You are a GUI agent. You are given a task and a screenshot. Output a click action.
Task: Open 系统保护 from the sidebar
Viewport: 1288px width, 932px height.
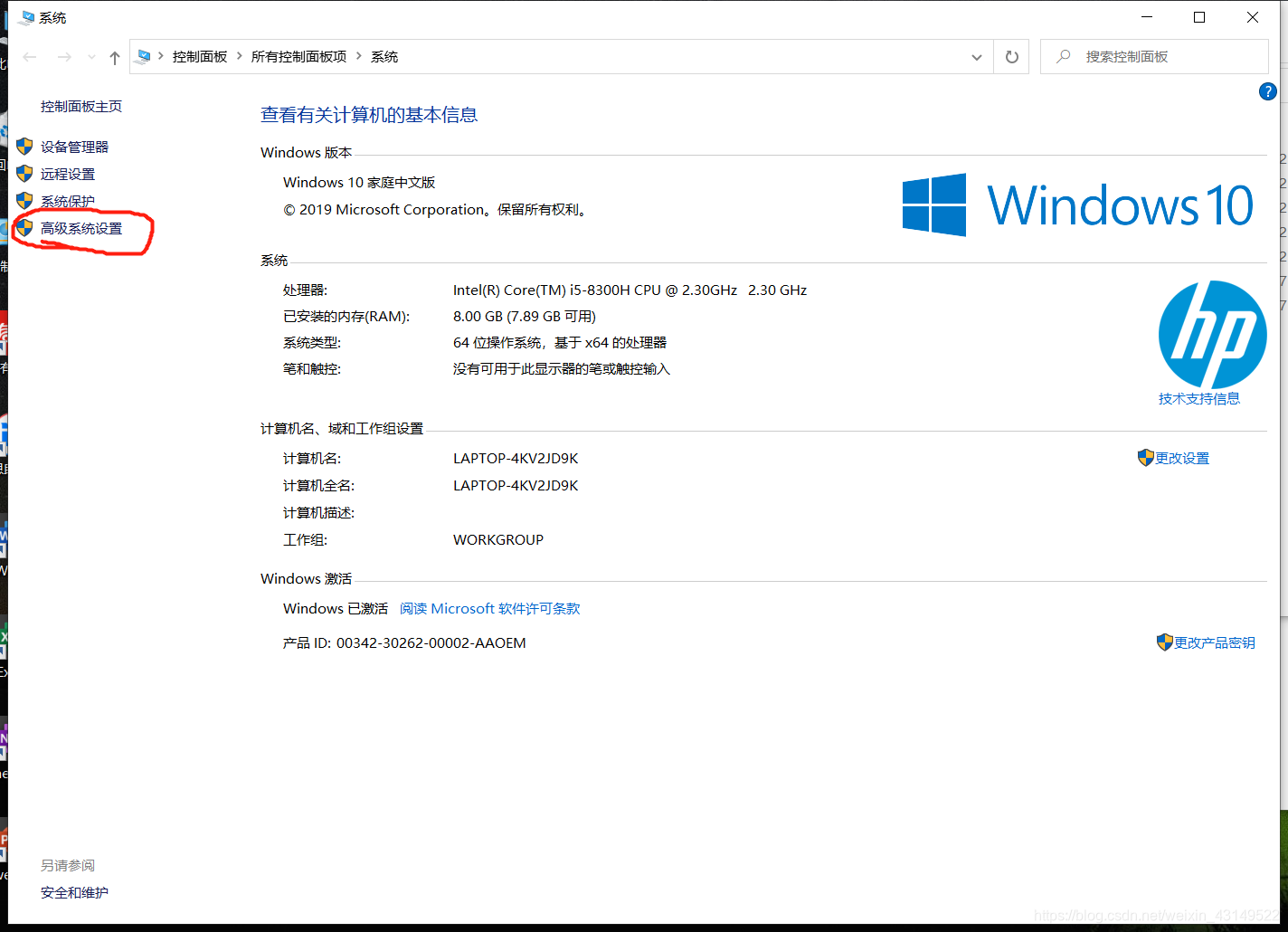[x=68, y=201]
